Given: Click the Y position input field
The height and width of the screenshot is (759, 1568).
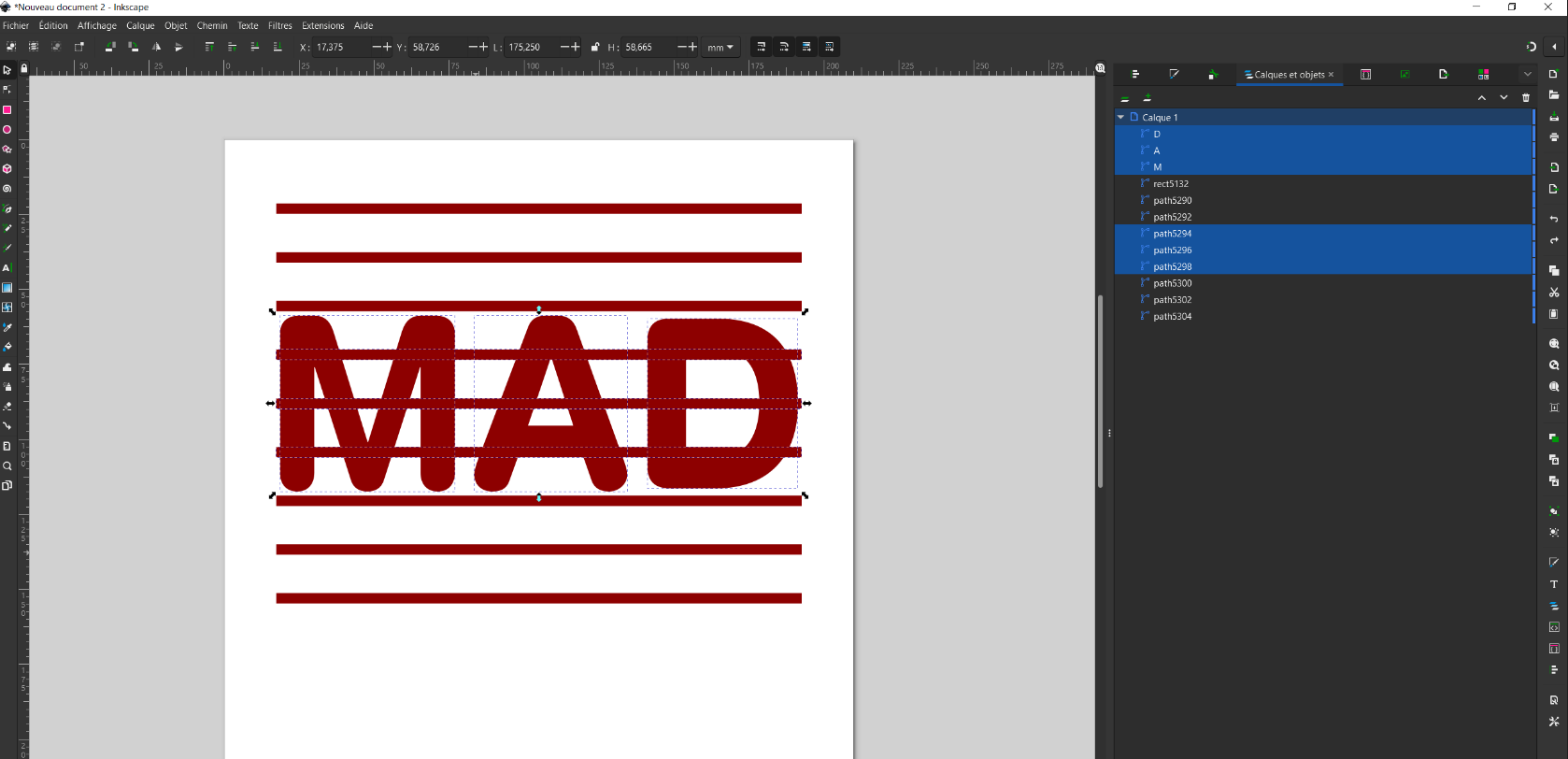Looking at the screenshot, I should pyautogui.click(x=437, y=47).
